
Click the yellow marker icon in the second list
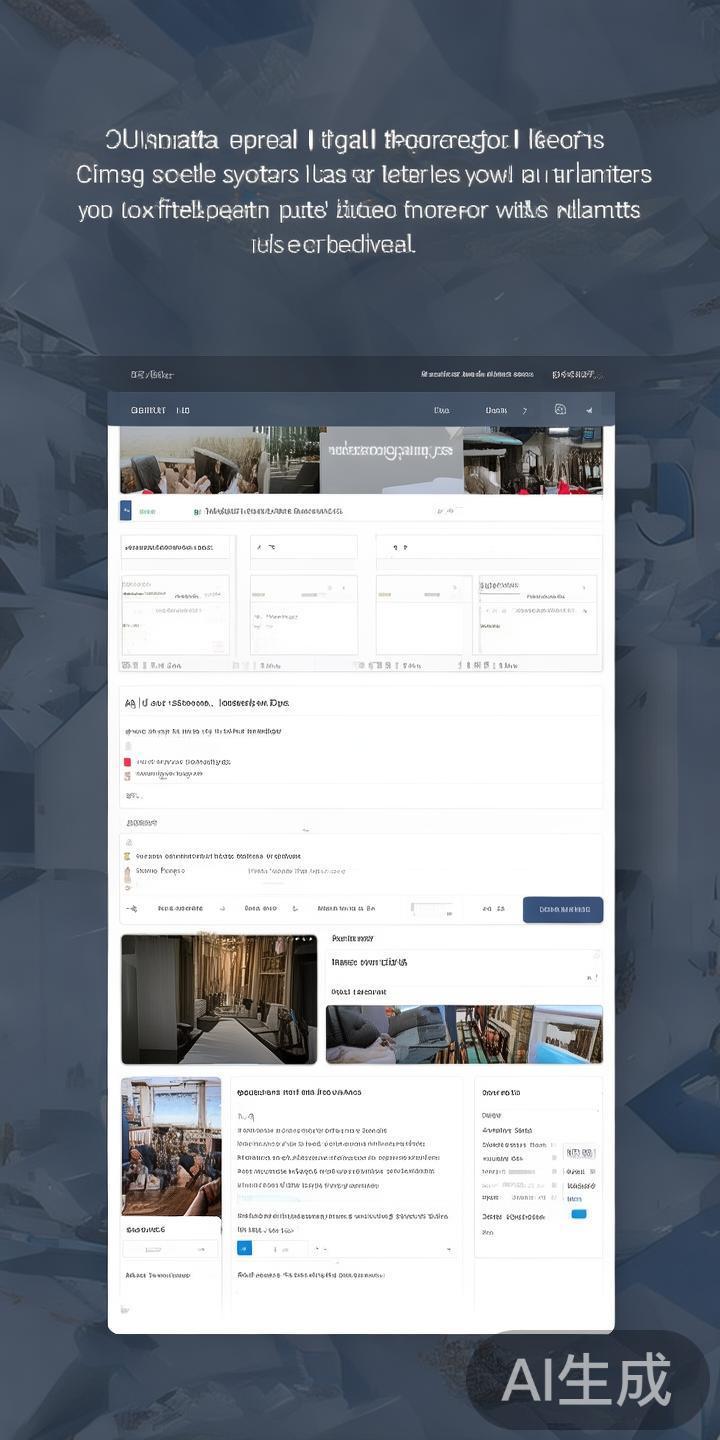127,856
